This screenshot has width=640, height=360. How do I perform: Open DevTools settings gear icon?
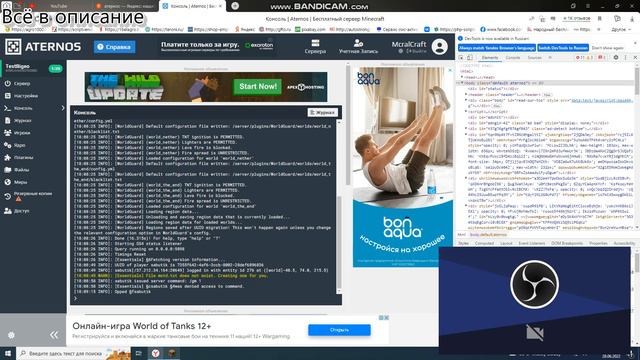pos(616,58)
